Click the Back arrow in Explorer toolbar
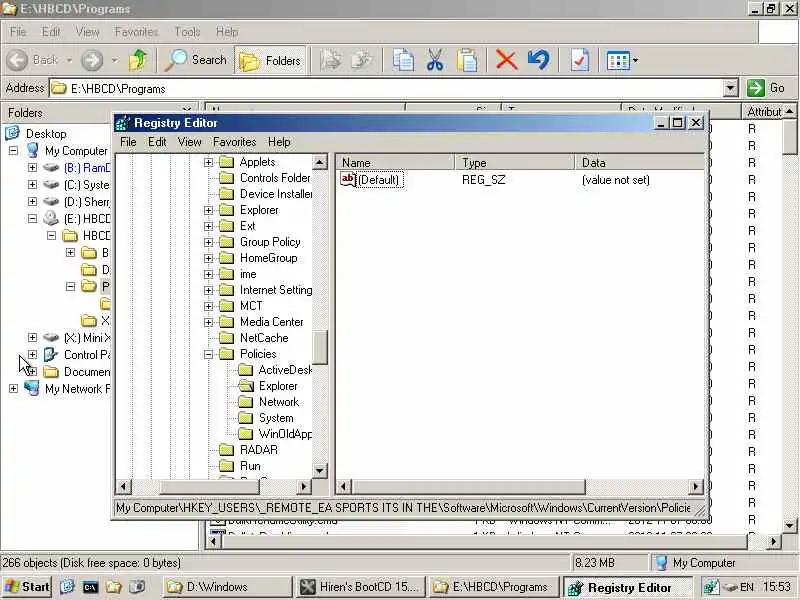The height and width of the screenshot is (600, 800). (17, 60)
